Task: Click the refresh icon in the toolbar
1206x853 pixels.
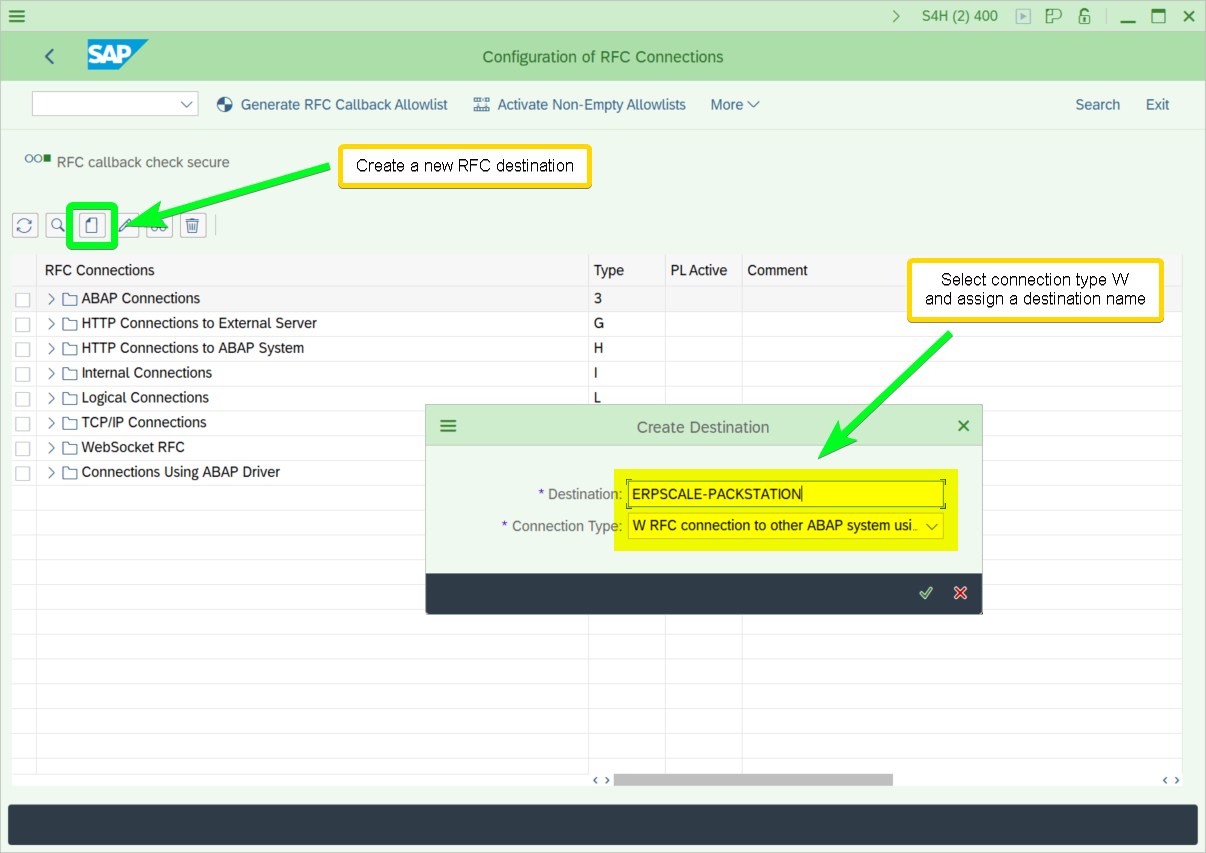Action: [25, 225]
